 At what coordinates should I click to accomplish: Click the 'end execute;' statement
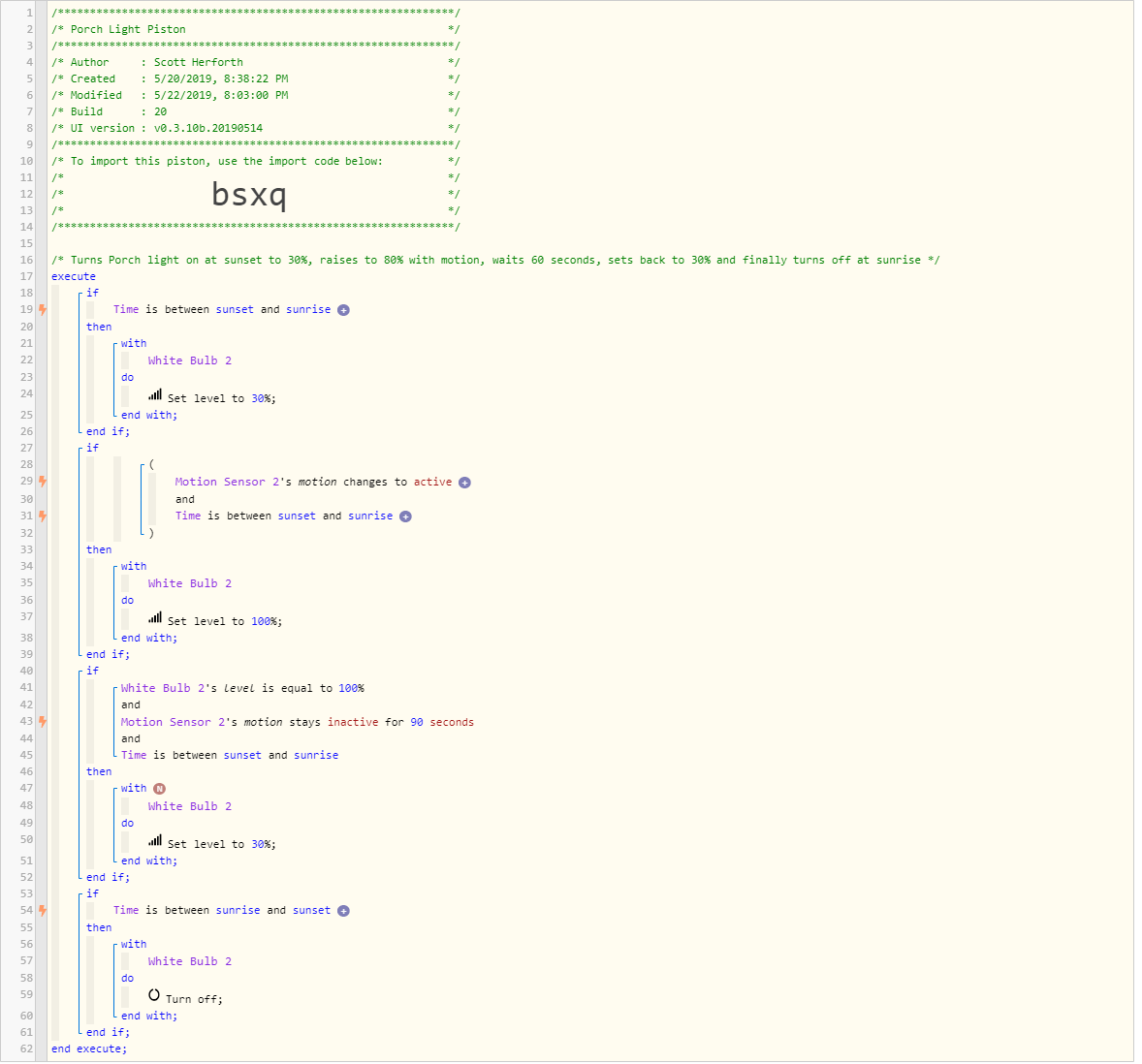pyautogui.click(x=89, y=1049)
